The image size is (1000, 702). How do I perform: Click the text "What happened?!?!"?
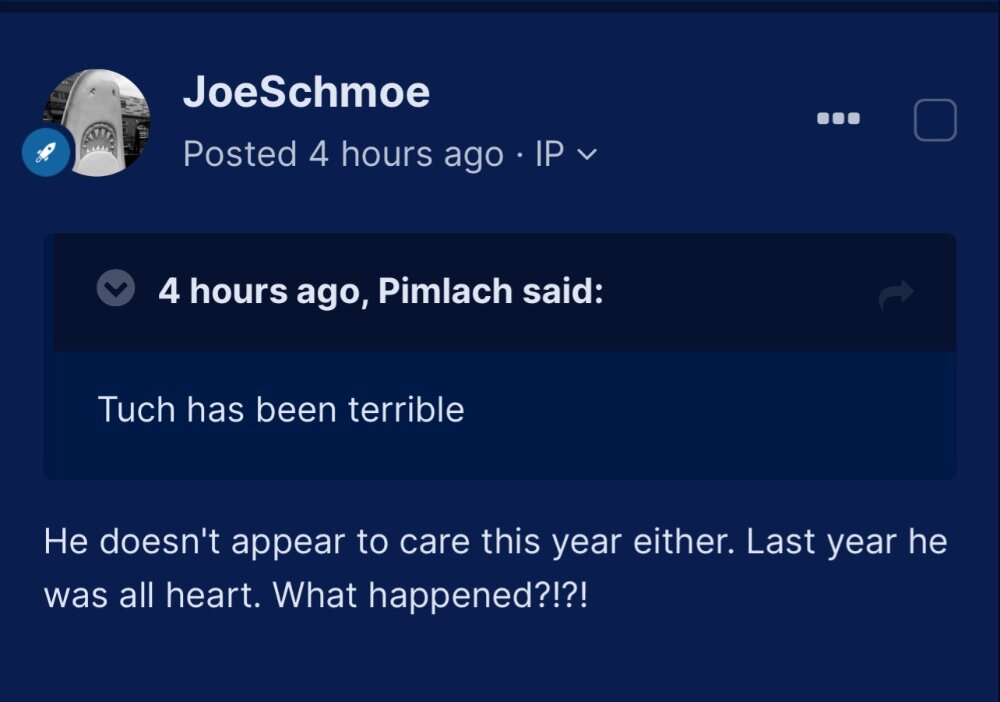[430, 596]
